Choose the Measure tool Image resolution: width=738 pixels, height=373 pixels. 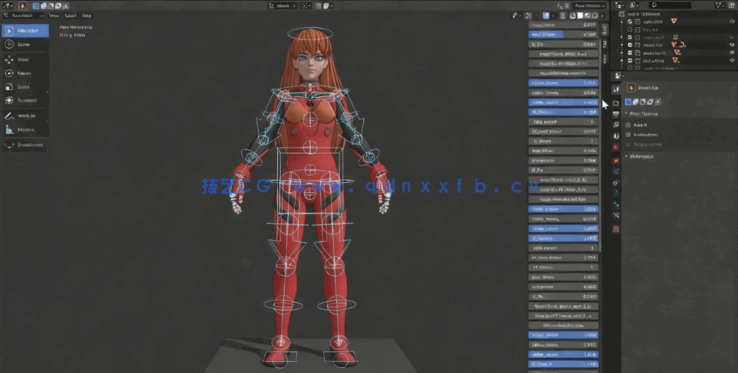(25, 130)
